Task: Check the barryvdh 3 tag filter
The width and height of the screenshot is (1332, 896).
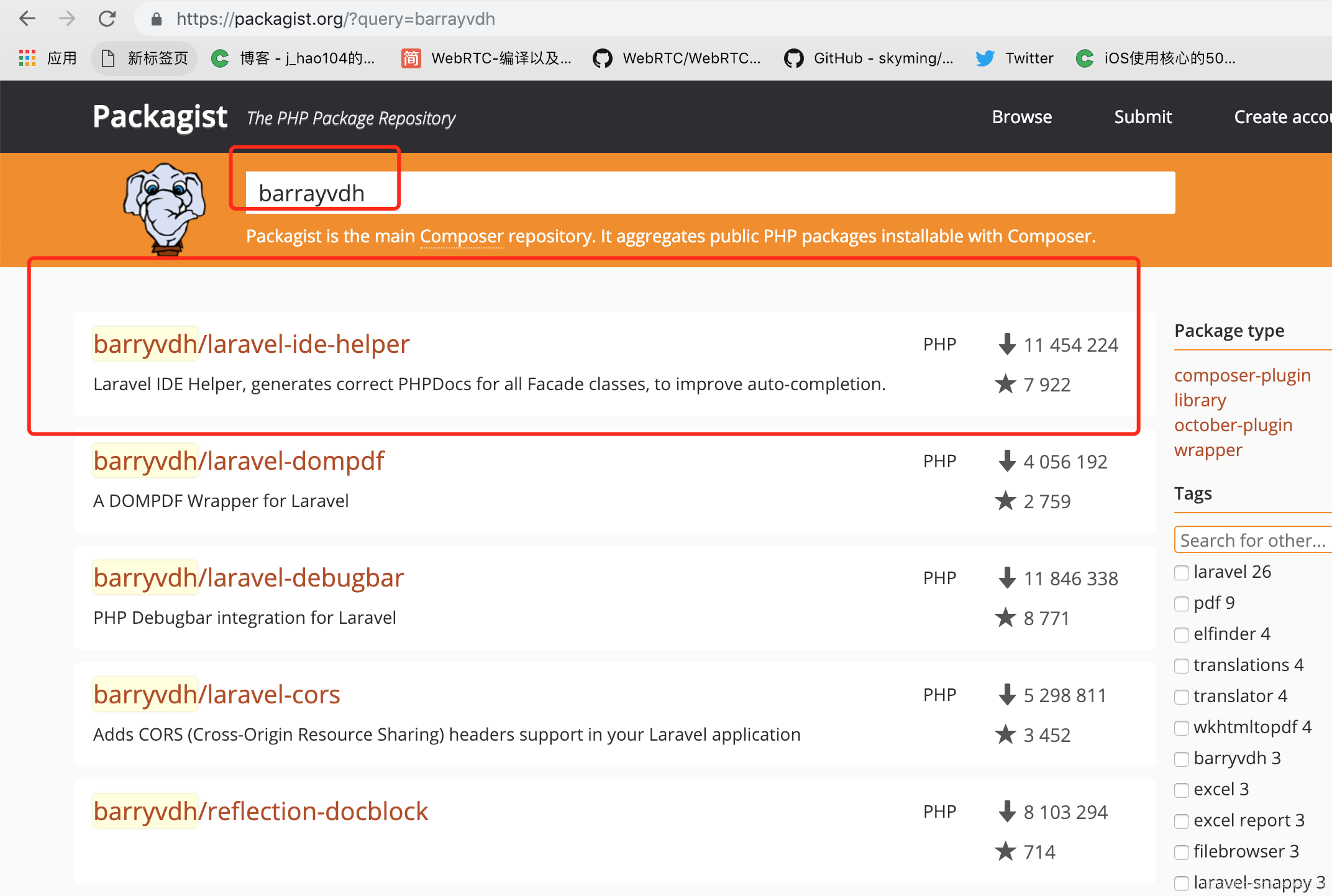Action: tap(1182, 759)
